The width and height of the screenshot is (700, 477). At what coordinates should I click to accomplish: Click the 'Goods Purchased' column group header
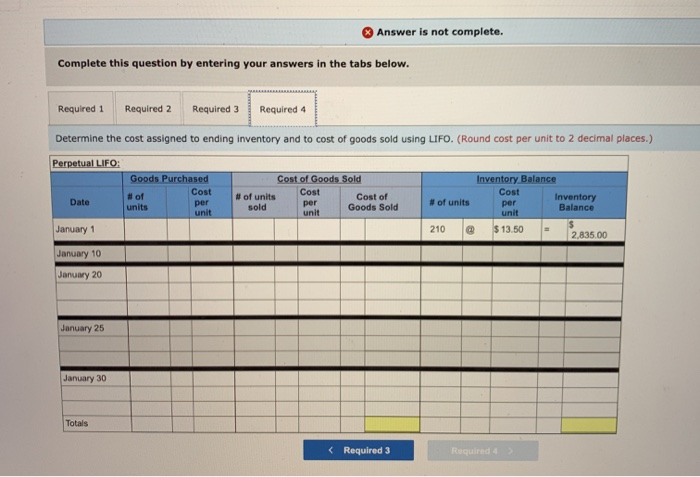(169, 179)
